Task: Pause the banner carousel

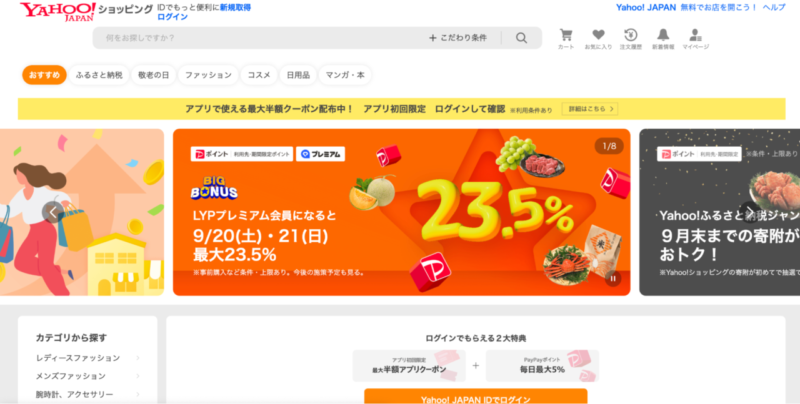Action: (613, 279)
